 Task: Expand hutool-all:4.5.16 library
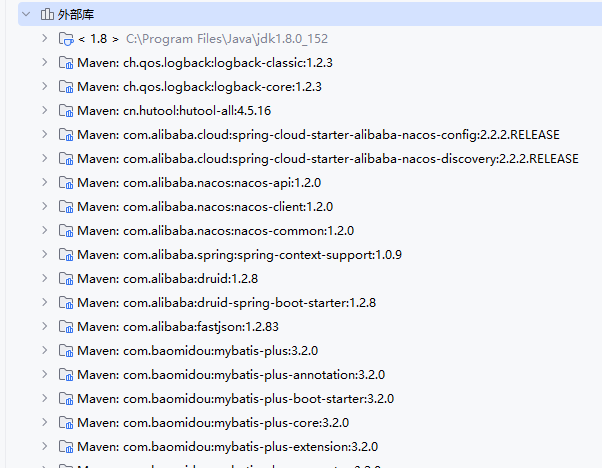pos(45,111)
